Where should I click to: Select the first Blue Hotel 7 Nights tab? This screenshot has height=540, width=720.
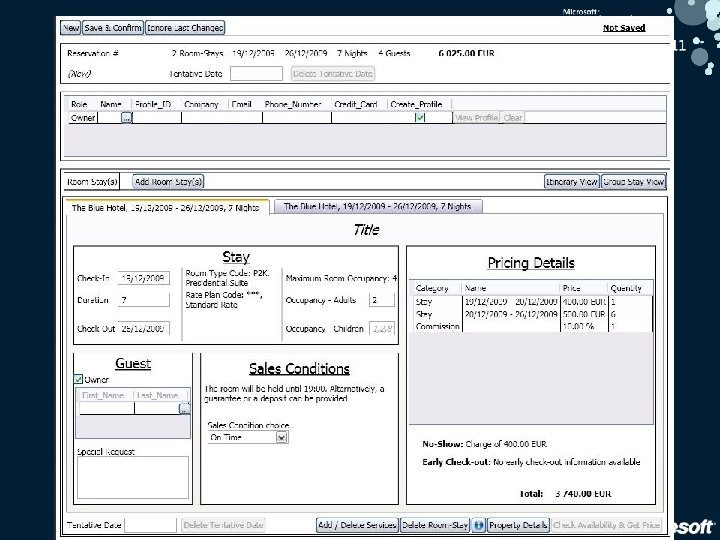tap(167, 207)
